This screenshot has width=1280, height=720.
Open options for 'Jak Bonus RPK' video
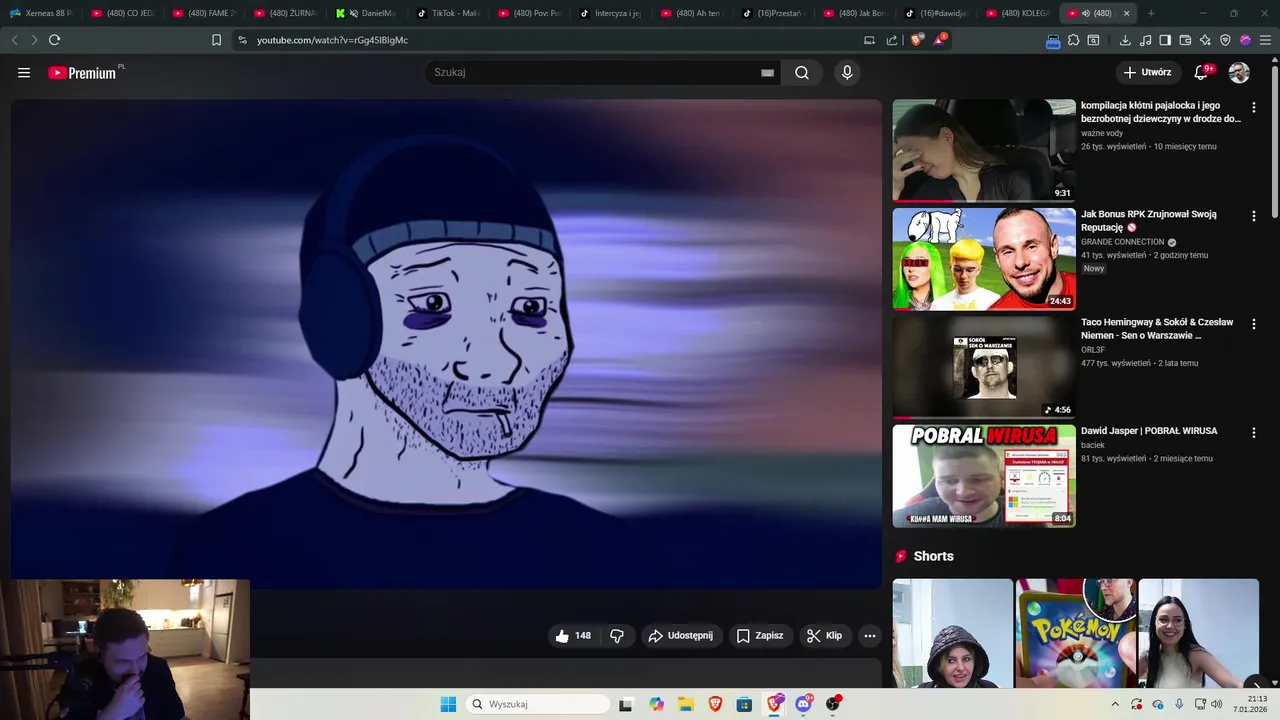(1253, 216)
